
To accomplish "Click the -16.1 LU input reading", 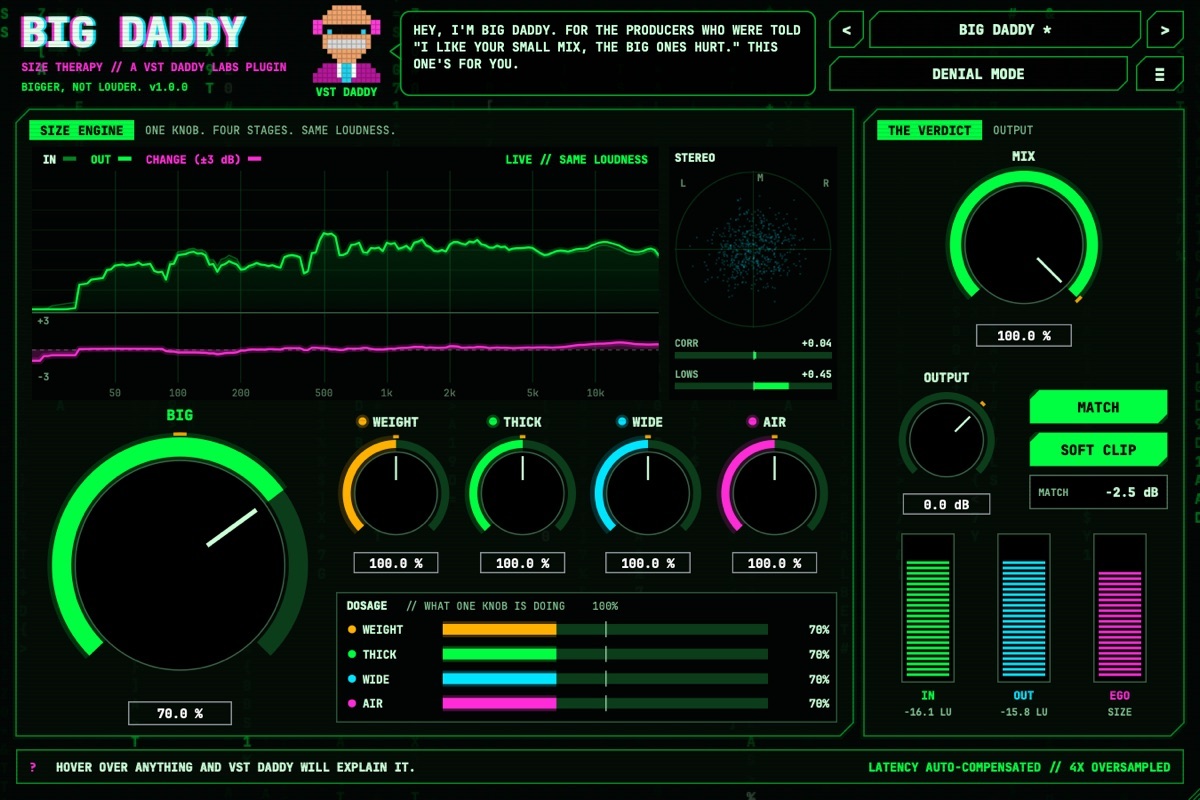I will (x=928, y=712).
